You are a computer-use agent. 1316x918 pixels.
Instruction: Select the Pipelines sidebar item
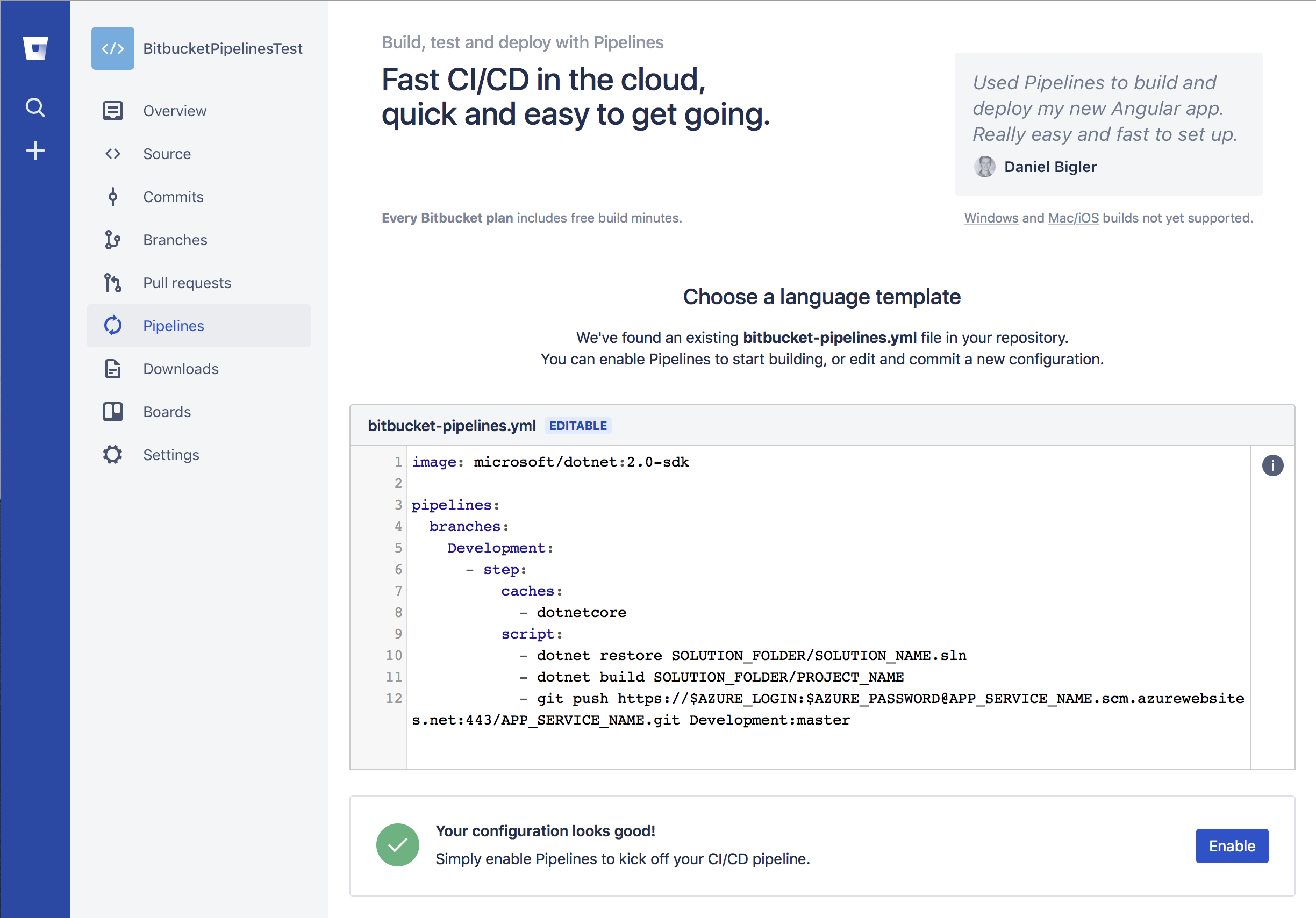pos(199,326)
